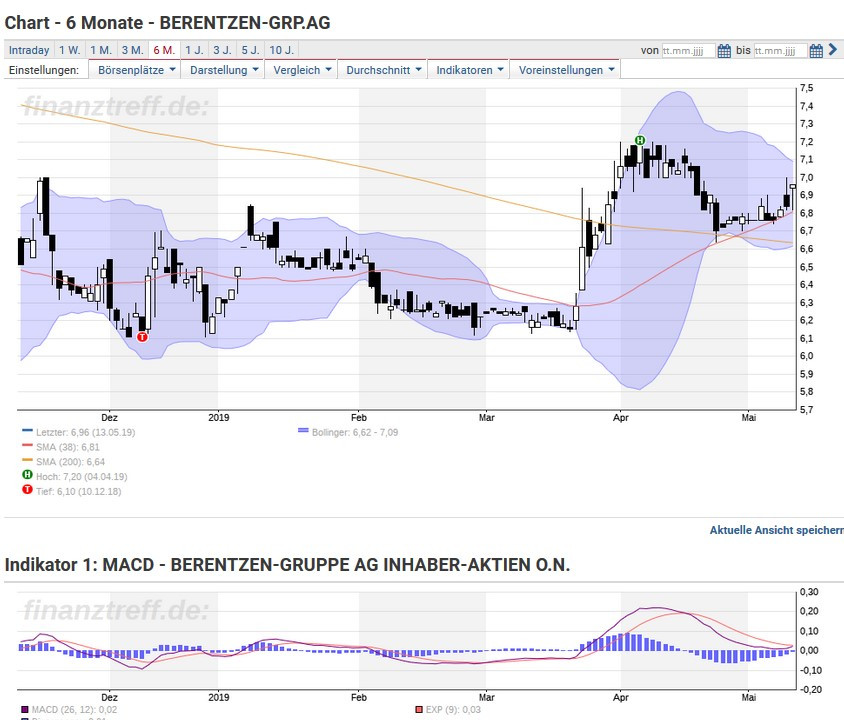Click the red SMA (38) legend color marker
The width and height of the screenshot is (844, 720).
point(27,445)
